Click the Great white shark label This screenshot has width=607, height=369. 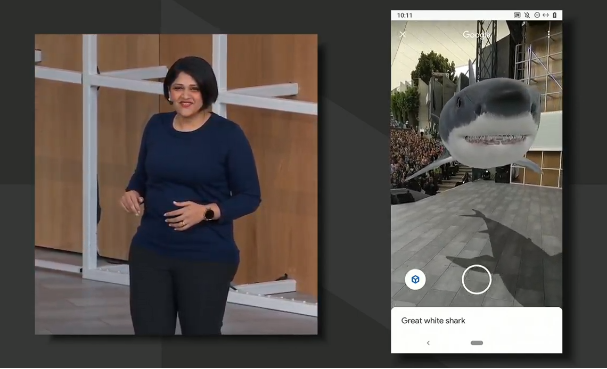tap(433, 321)
